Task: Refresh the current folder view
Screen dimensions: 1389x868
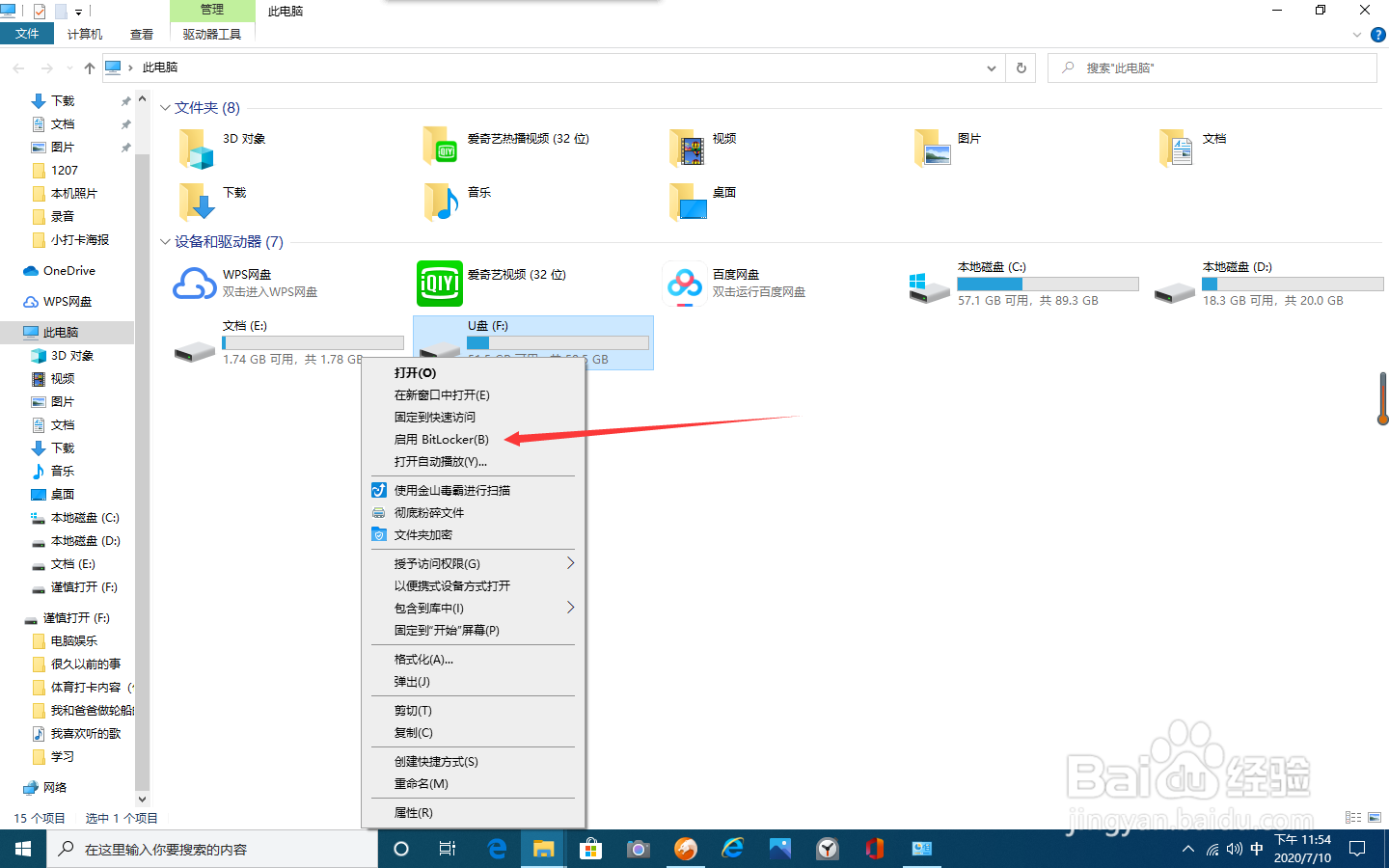Action: [1021, 68]
